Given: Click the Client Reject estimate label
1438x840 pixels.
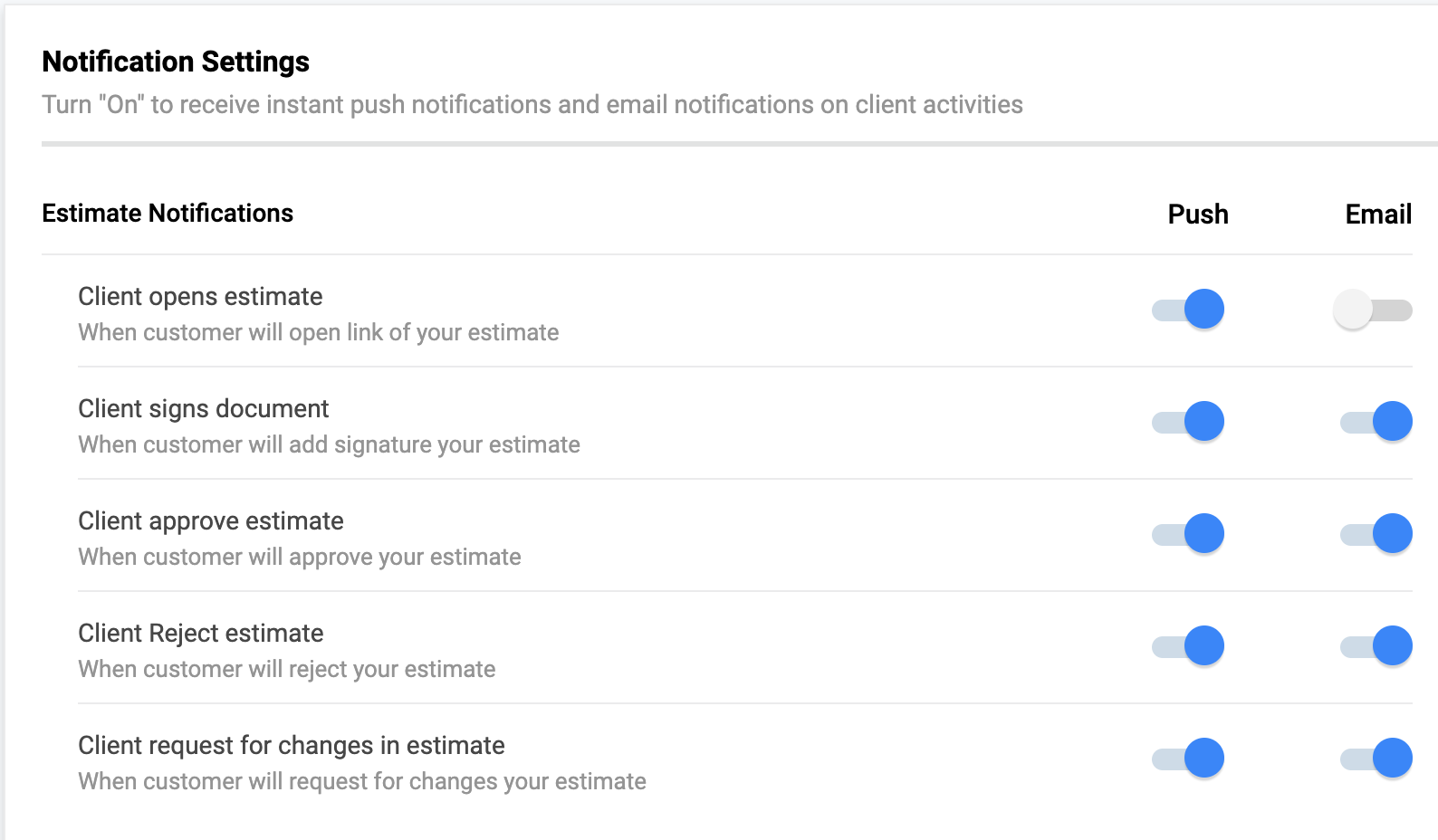Looking at the screenshot, I should [201, 634].
